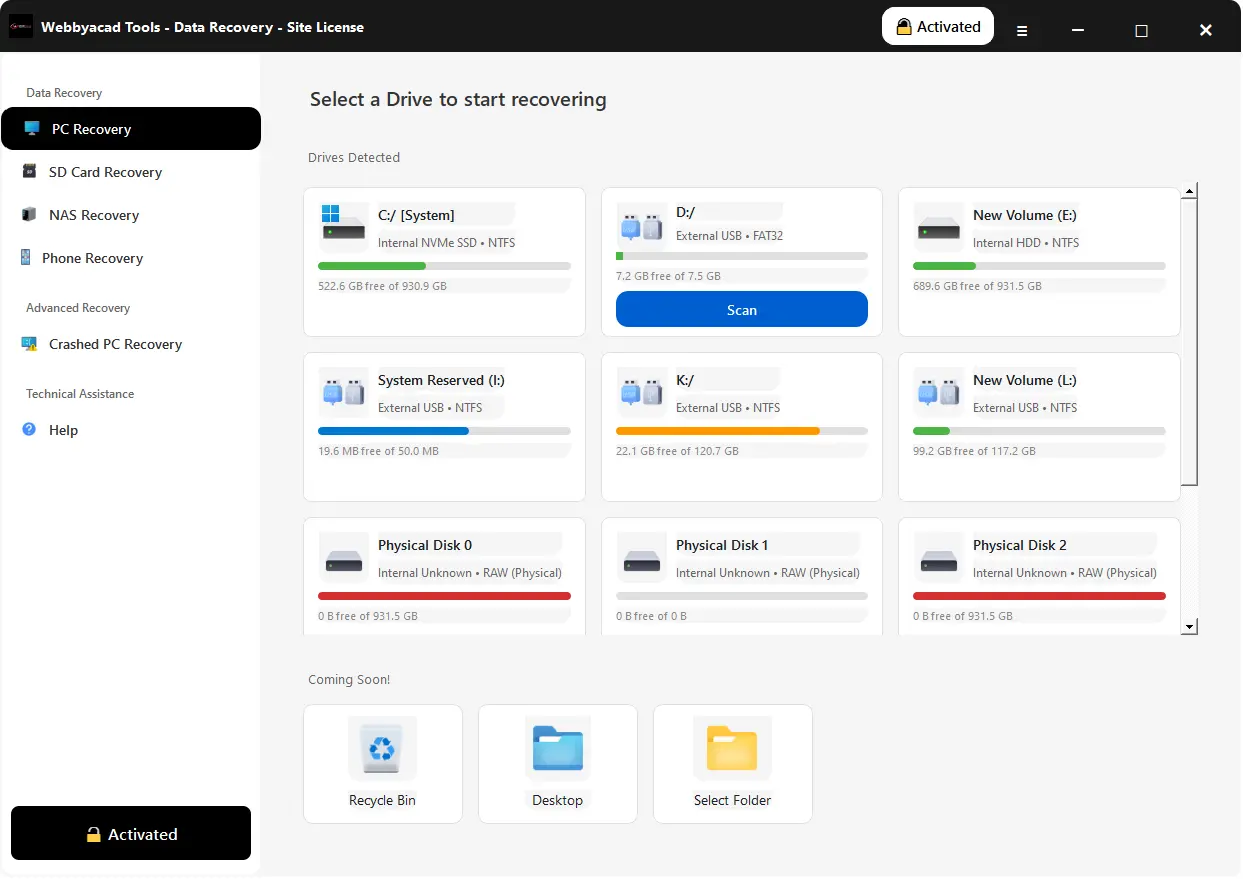Click the Activated badge in title bar
Viewport: 1243px width, 879px height.
[937, 27]
